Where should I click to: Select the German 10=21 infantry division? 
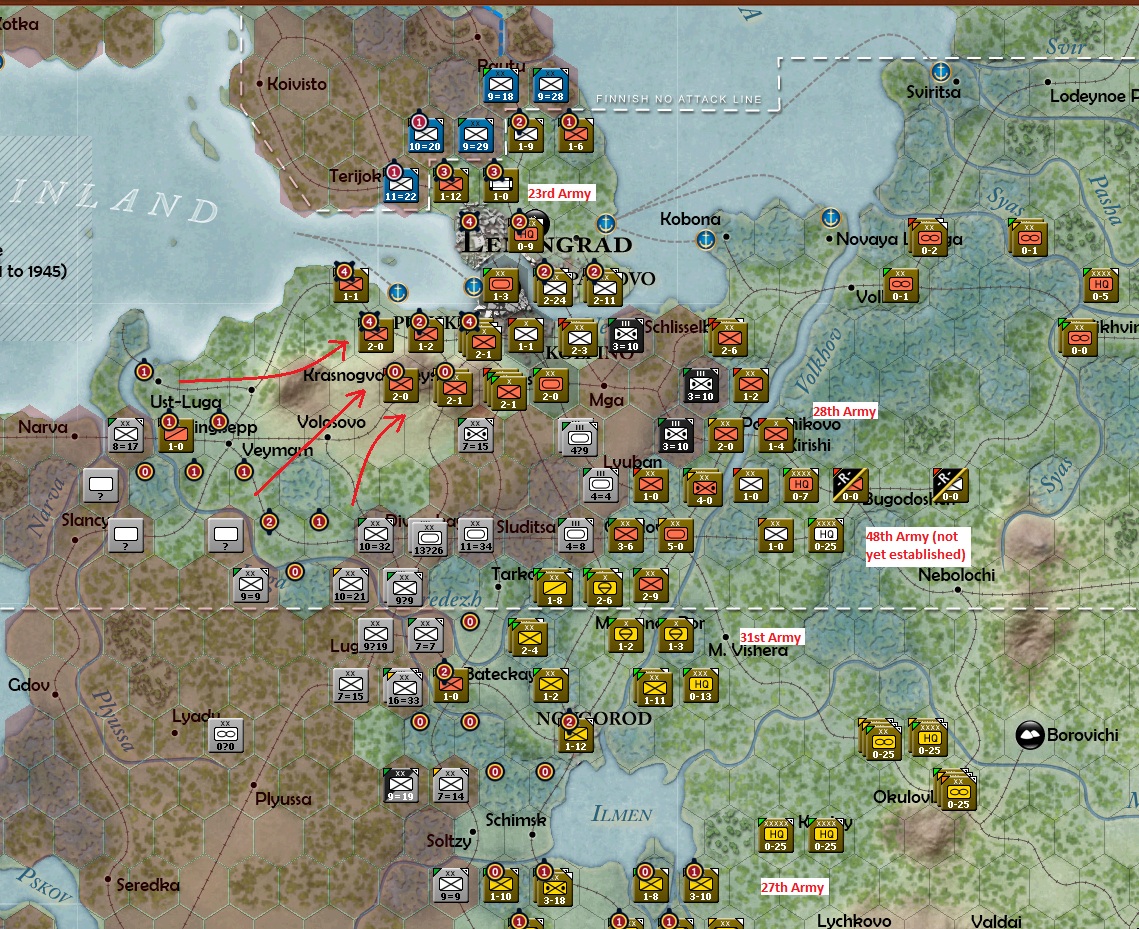pos(350,585)
